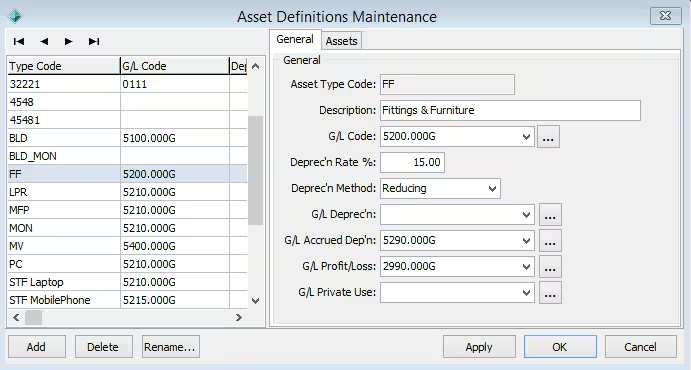
Task: Browse for G/L Accrued Dep'n ellipsis button
Action: point(550,240)
